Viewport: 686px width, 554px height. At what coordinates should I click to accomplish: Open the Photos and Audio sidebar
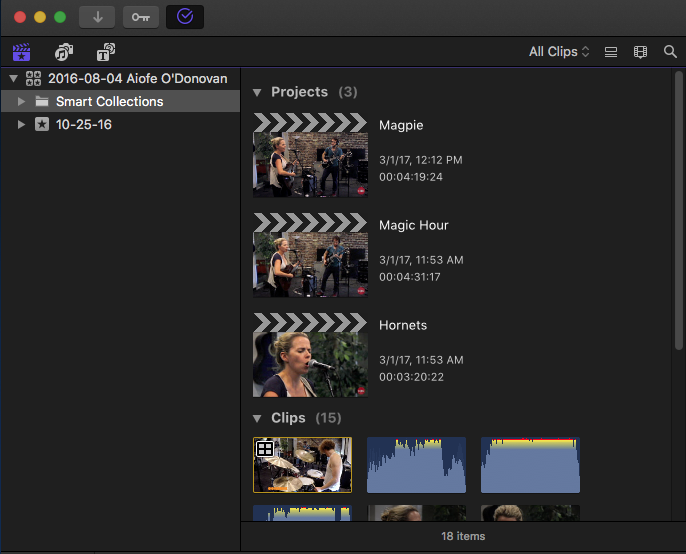click(x=64, y=52)
